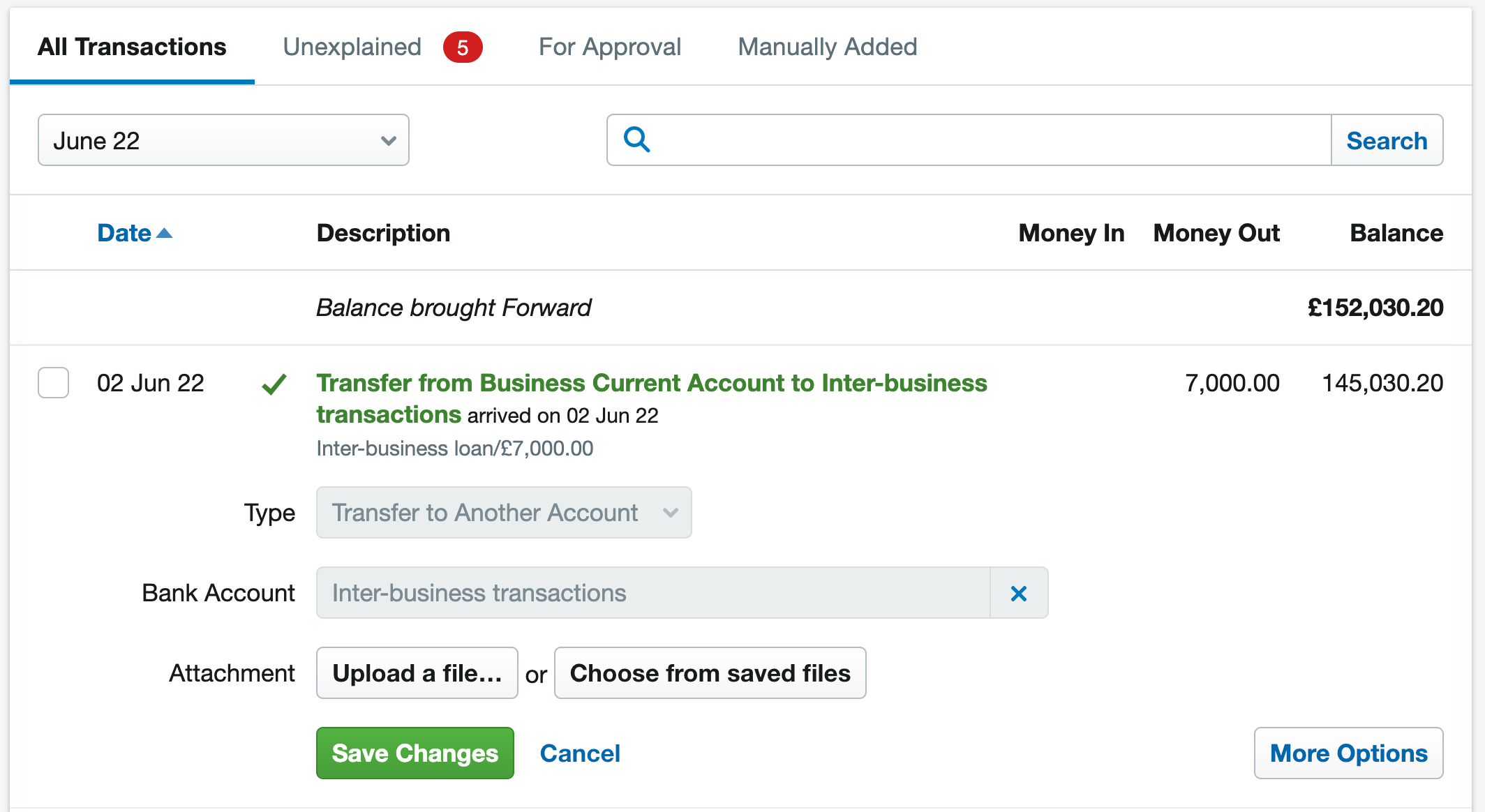Choose from saved files button

pos(710,673)
